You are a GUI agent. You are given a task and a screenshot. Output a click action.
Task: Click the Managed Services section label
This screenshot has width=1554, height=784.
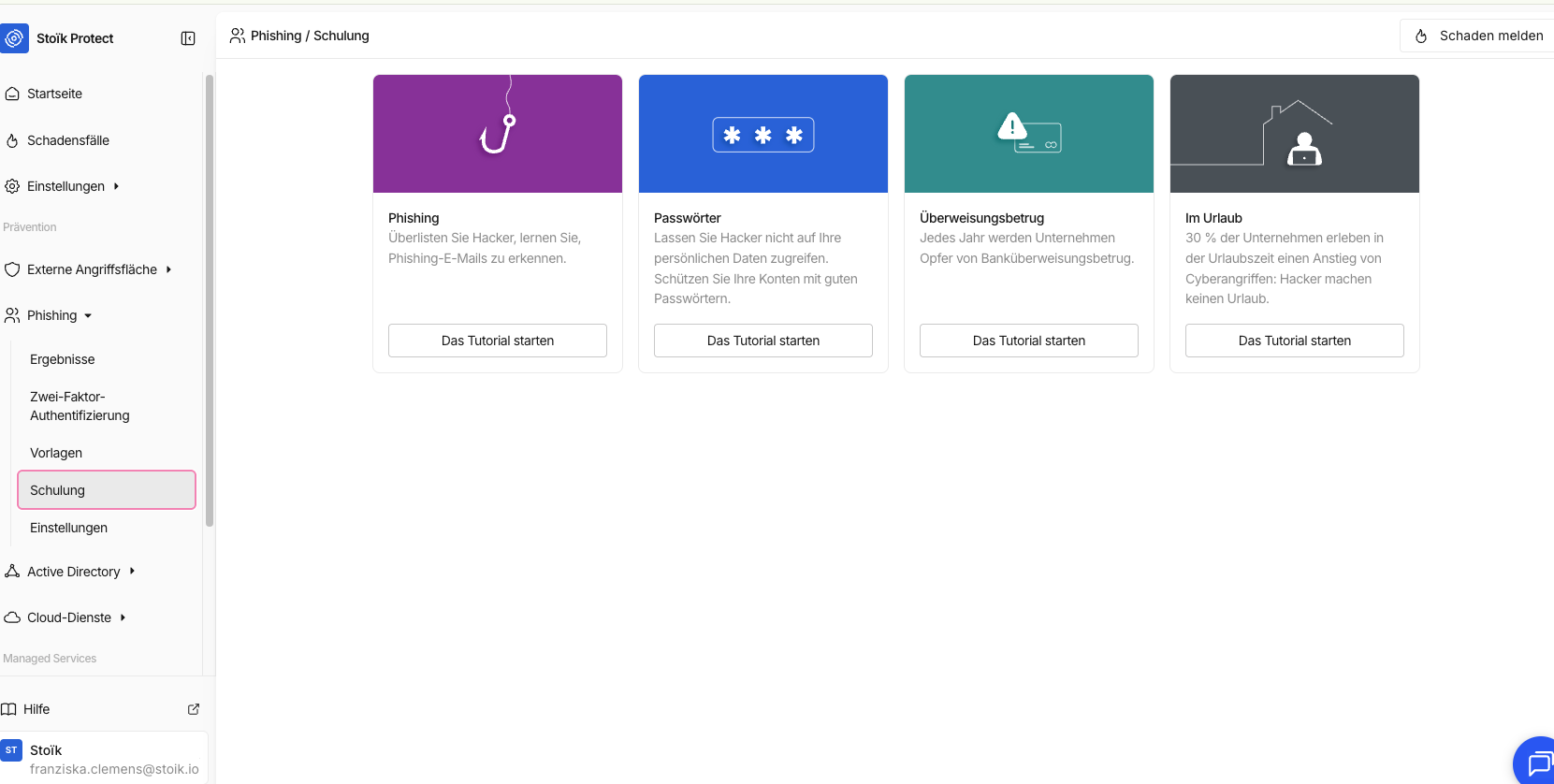(50, 659)
